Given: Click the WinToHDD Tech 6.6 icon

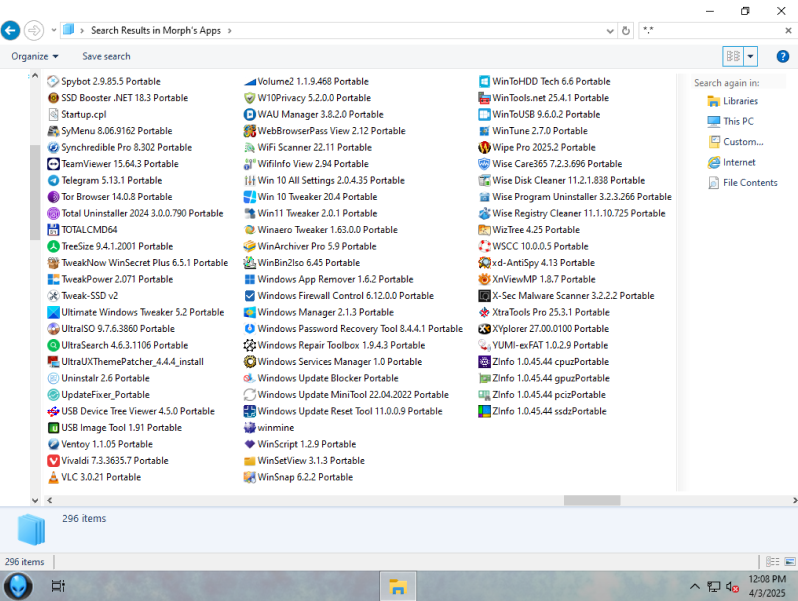Looking at the screenshot, I should coord(484,81).
